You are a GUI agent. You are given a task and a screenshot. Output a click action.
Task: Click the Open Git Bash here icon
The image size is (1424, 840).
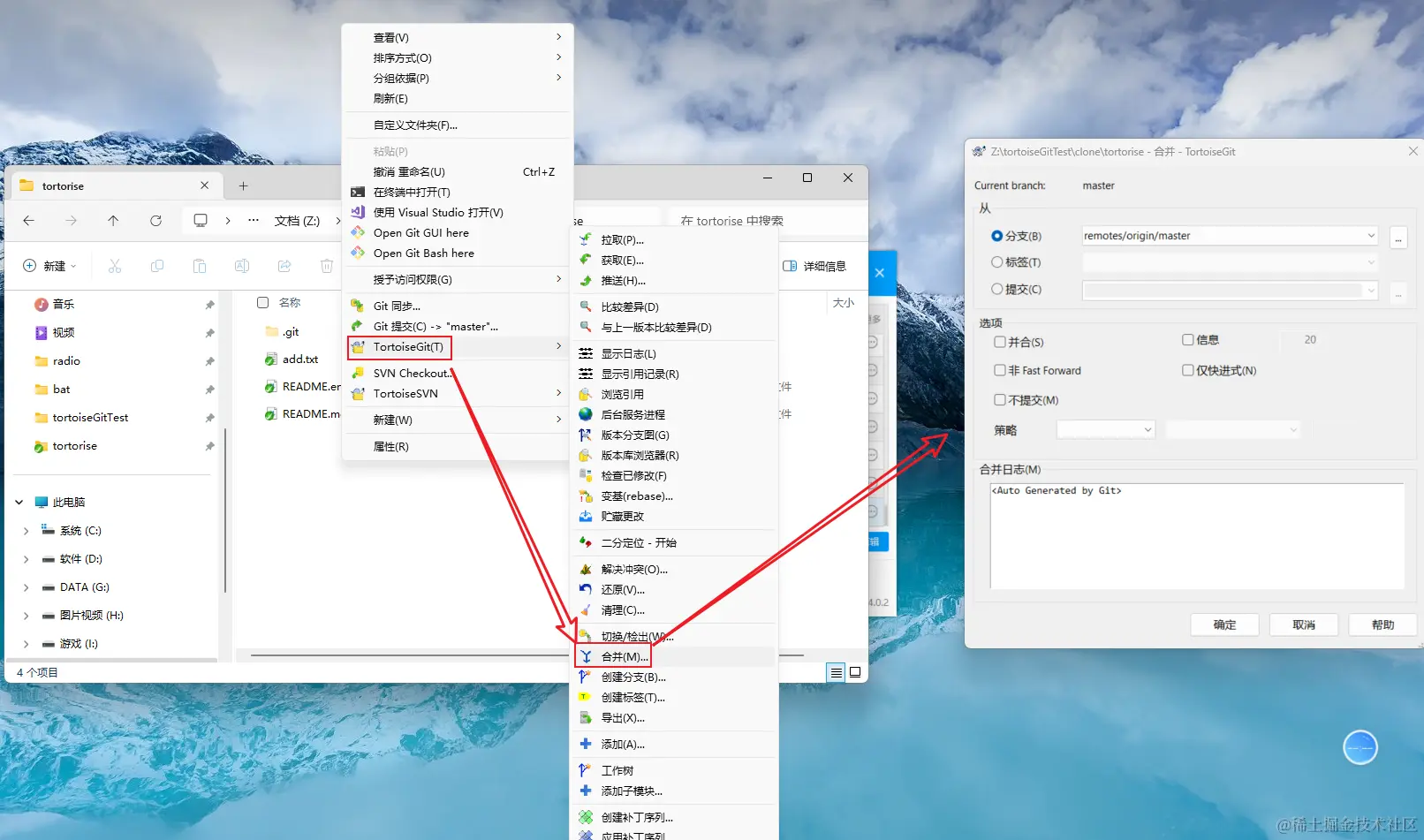coord(357,253)
